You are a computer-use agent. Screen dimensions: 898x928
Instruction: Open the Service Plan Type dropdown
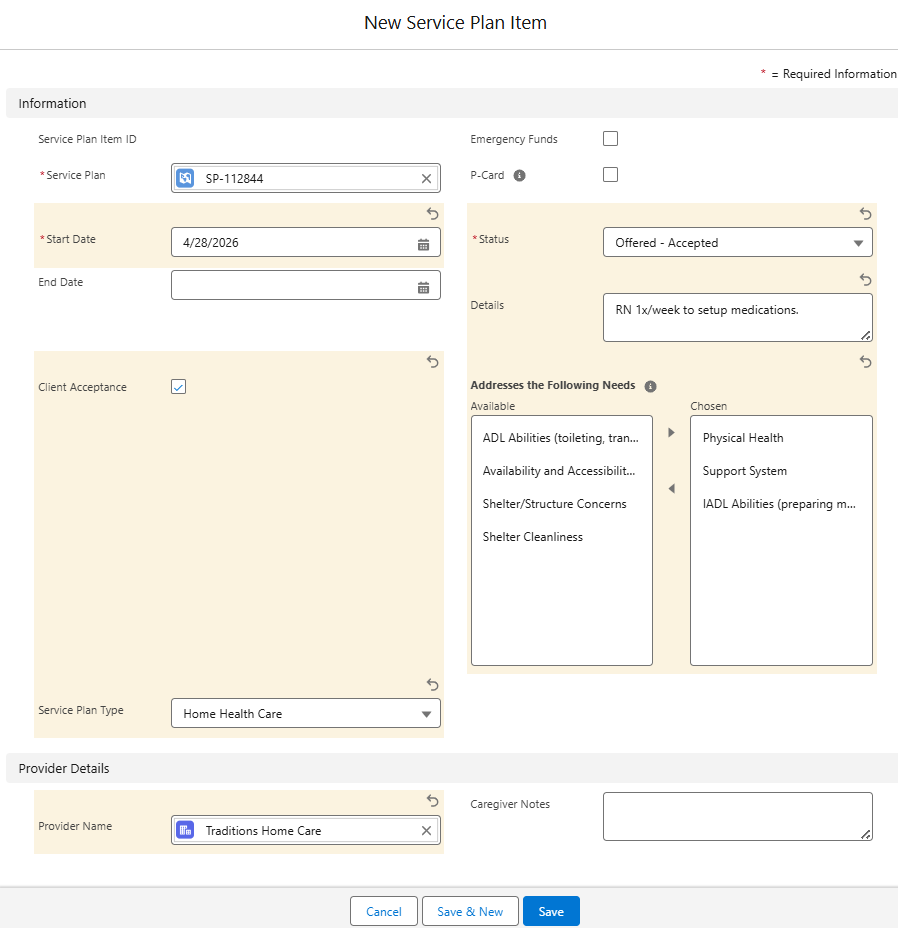(305, 713)
